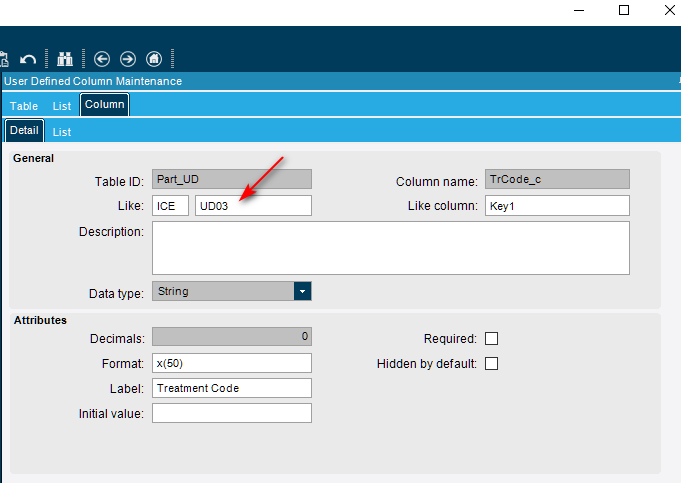
Task: Select the Column tab
Action: (104, 104)
